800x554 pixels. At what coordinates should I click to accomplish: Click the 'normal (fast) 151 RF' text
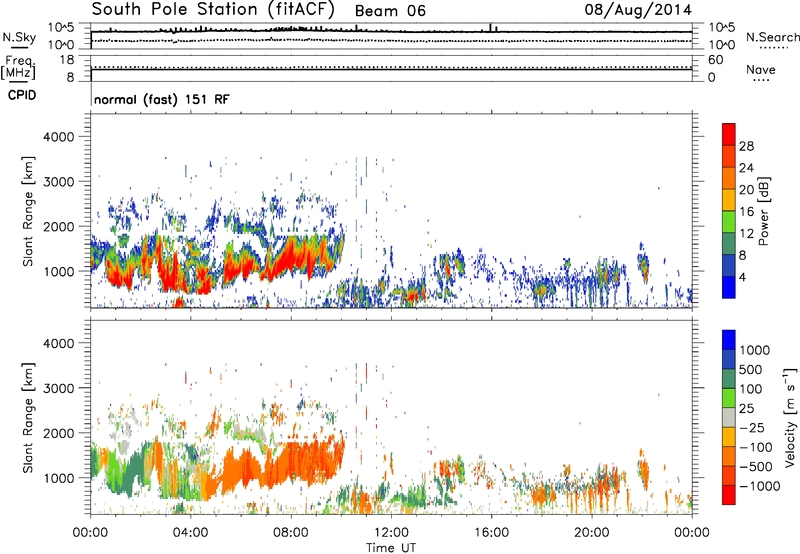[x=162, y=99]
